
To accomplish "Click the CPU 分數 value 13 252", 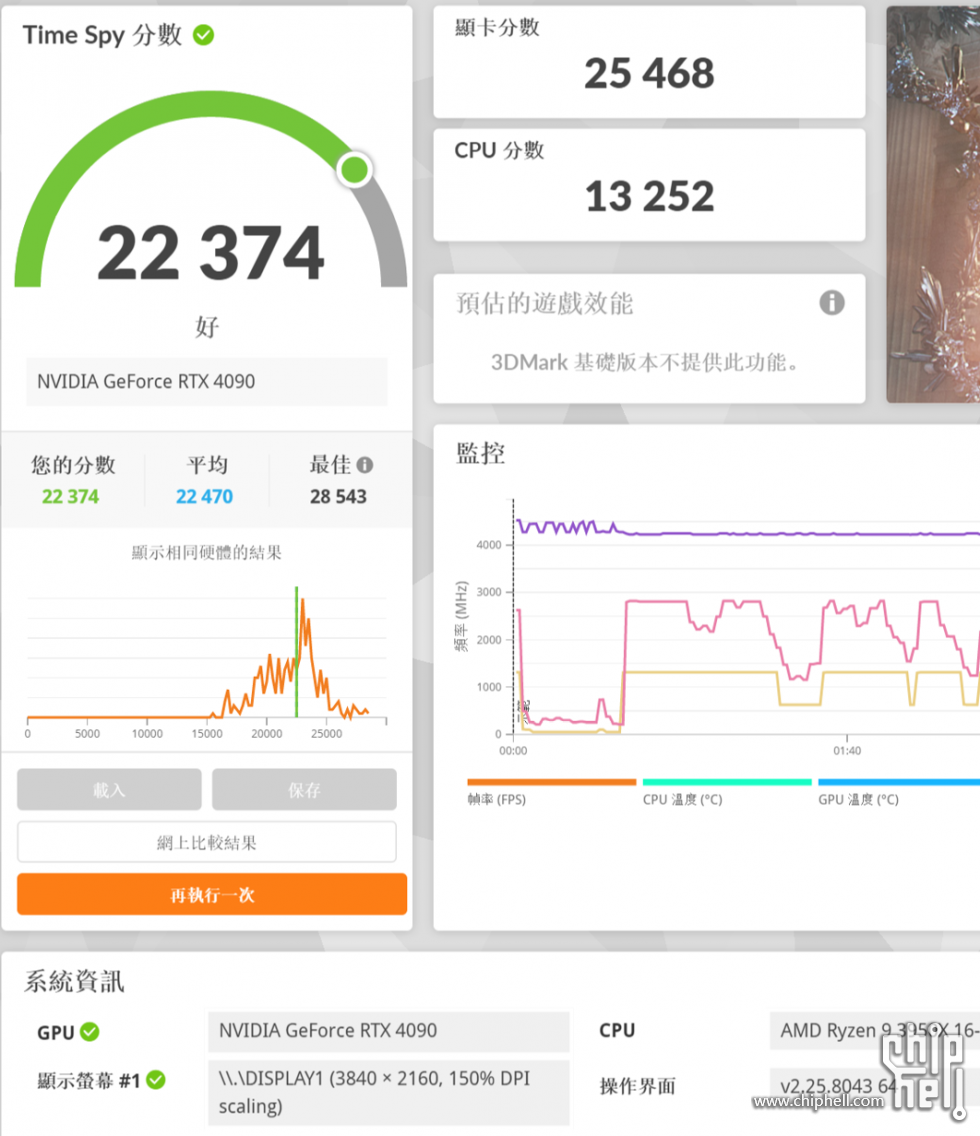I will tap(649, 196).
